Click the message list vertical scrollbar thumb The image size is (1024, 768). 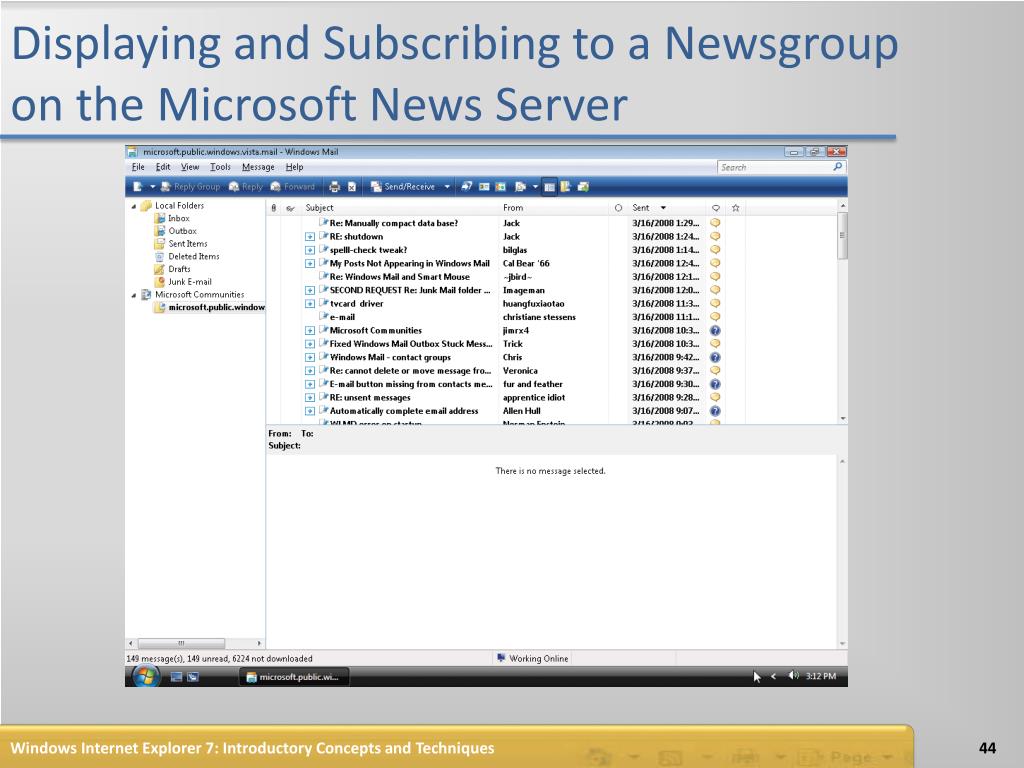pos(842,235)
